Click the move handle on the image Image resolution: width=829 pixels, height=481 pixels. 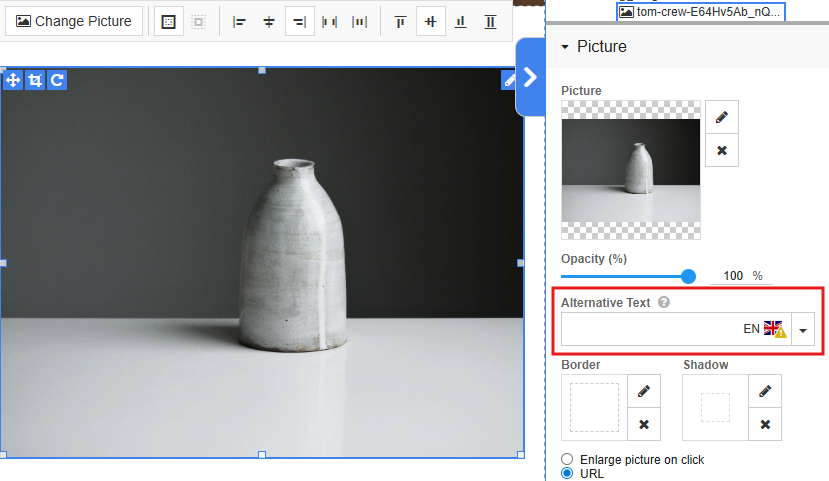13,80
